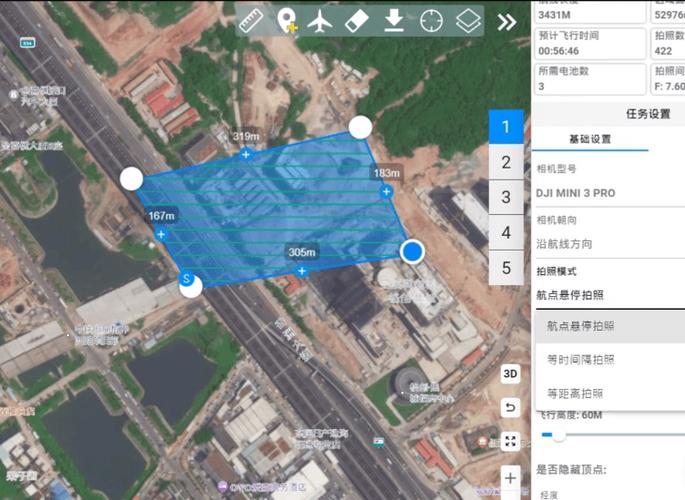Viewport: 685px width, 500px height.
Task: Open the map layers icon
Action: click(x=468, y=21)
